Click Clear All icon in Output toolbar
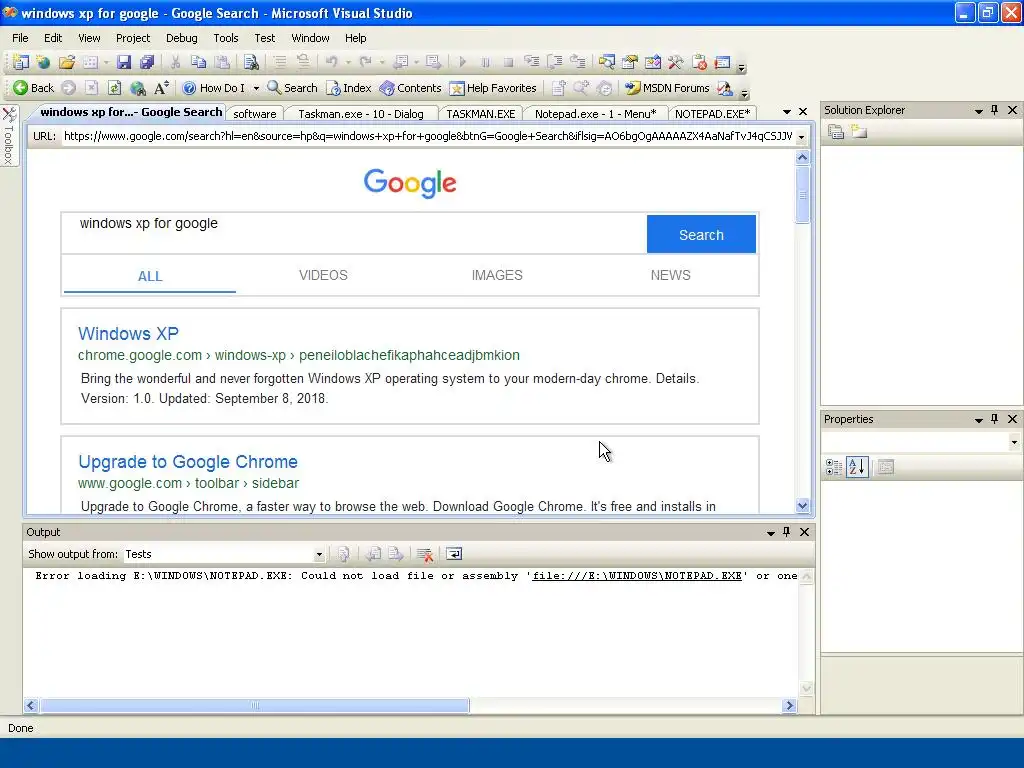Screen dimensions: 1024x768 click(x=424, y=554)
